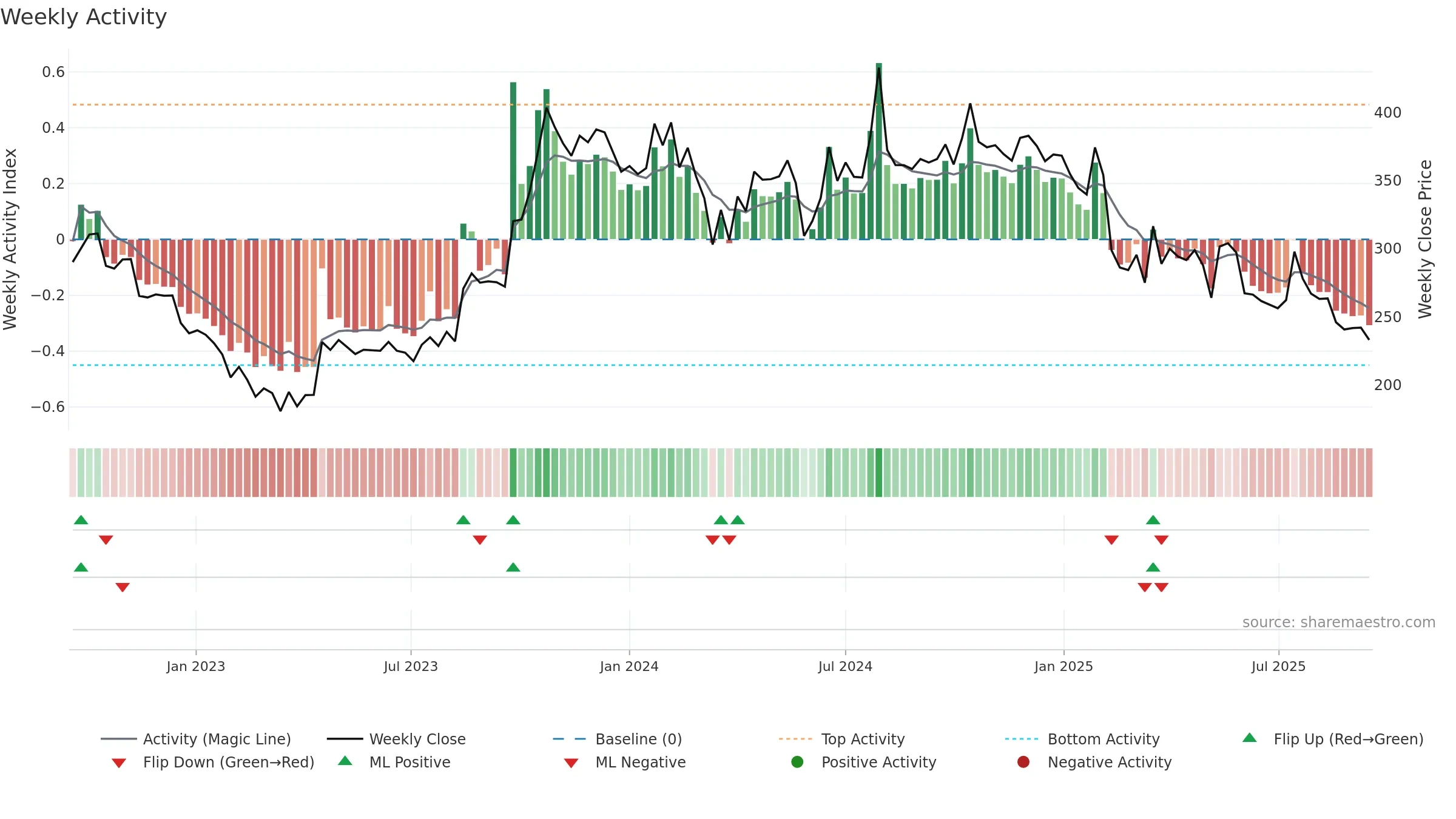This screenshot has width=1456, height=819.
Task: Toggle the Baseline (0) legend entry
Action: [618, 739]
